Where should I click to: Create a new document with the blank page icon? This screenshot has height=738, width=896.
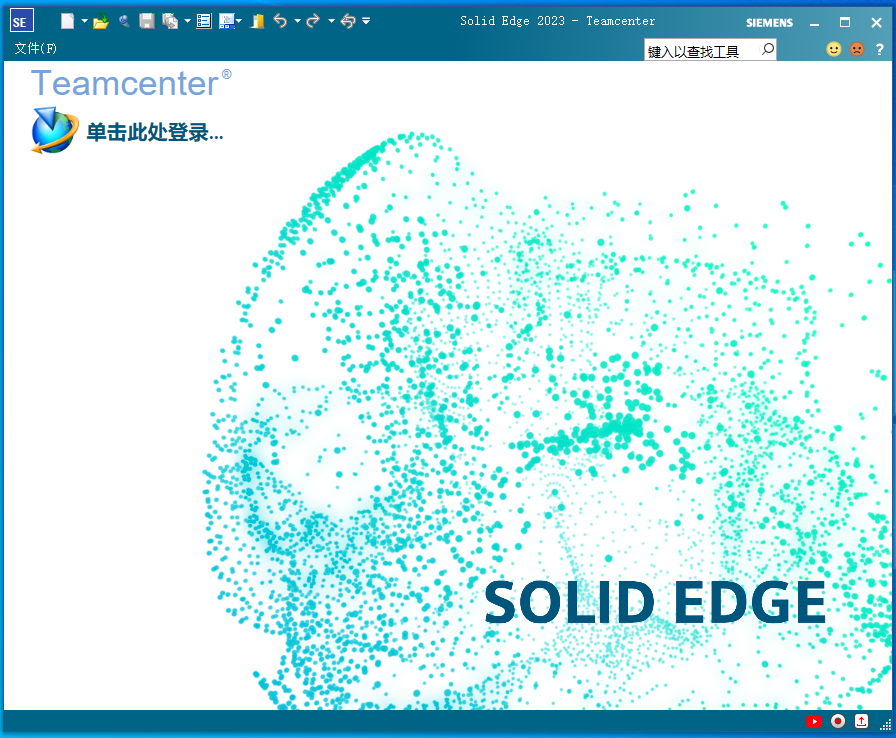point(67,21)
